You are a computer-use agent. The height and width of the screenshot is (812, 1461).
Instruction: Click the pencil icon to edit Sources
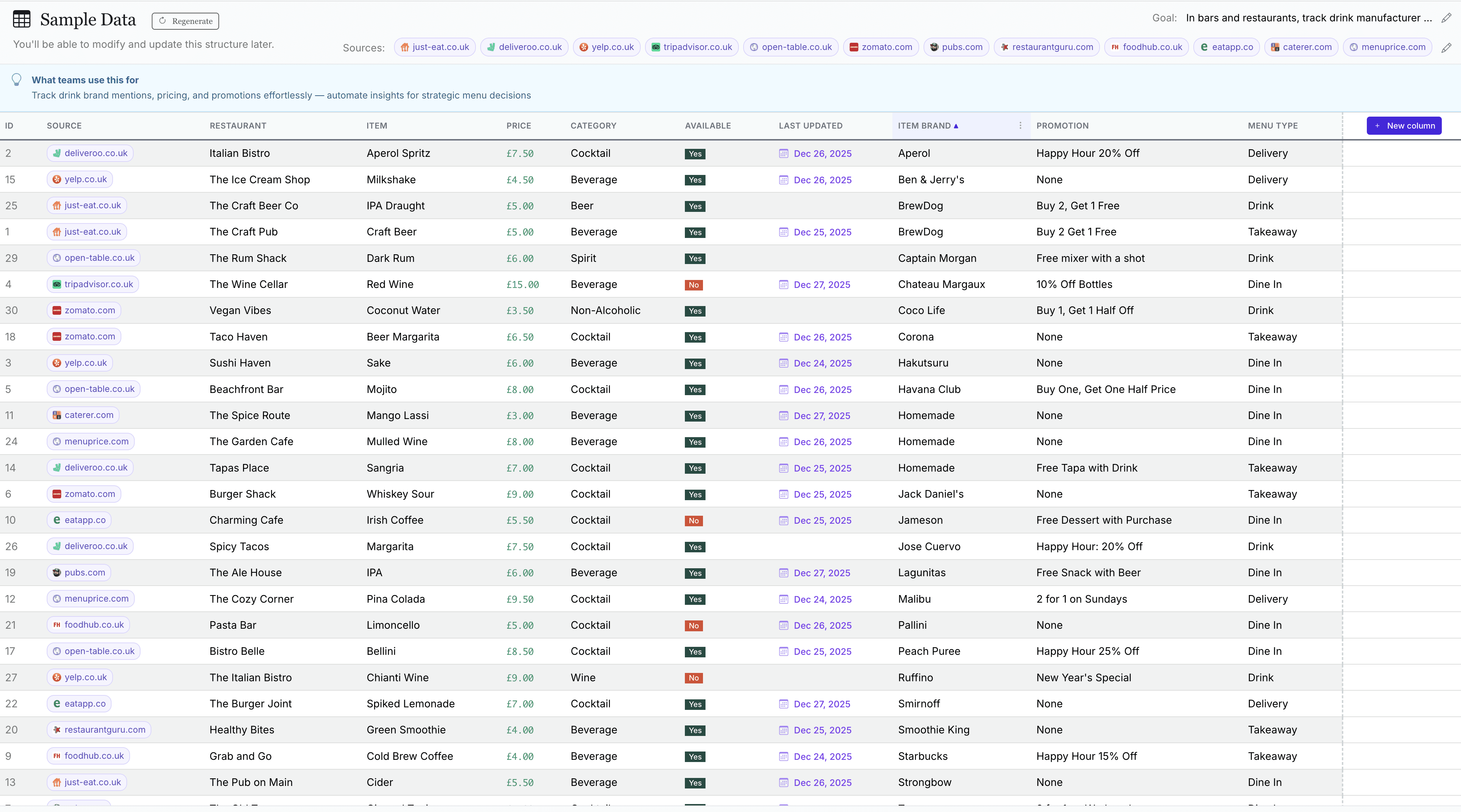pyautogui.click(x=1446, y=48)
